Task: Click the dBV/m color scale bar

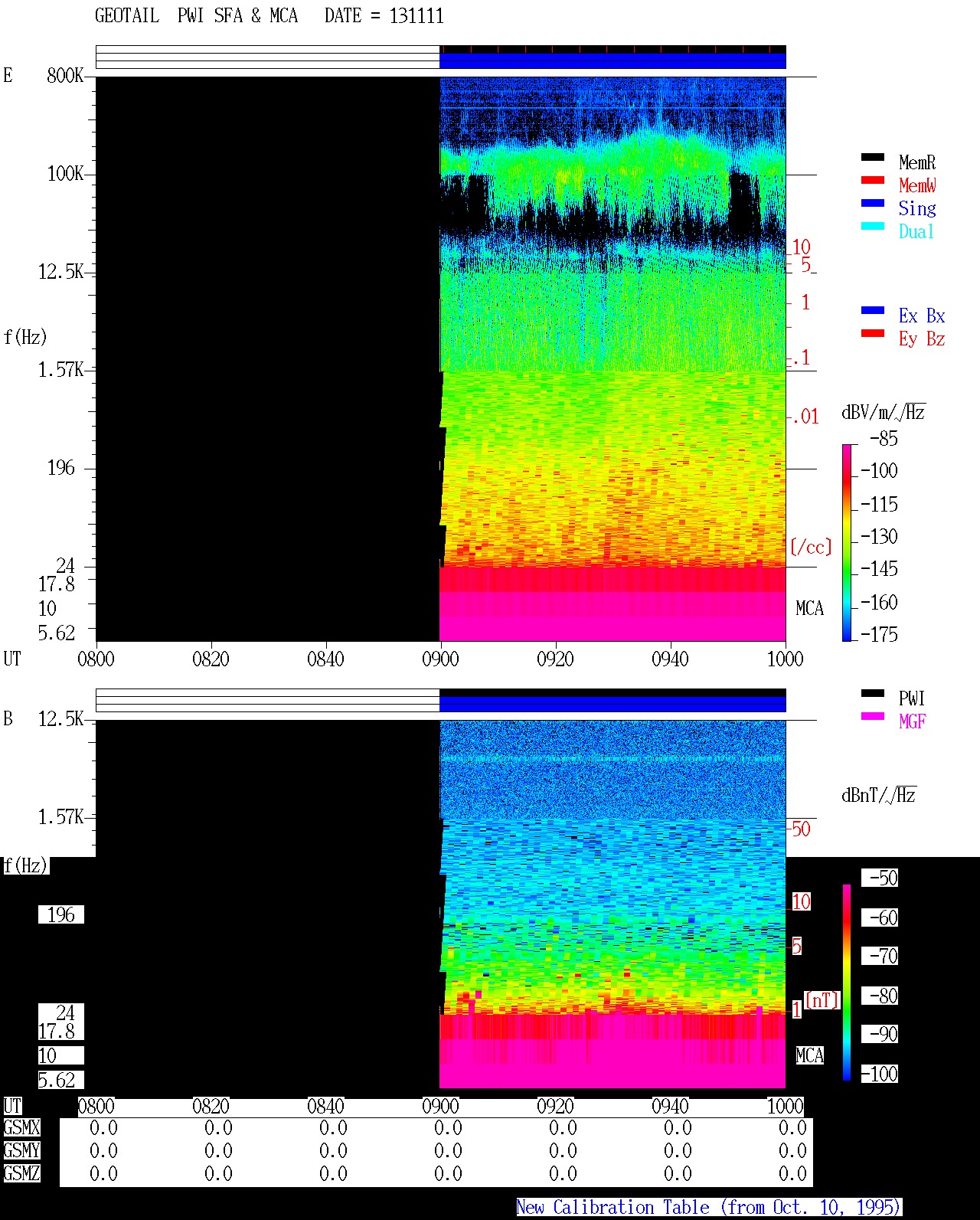Action: click(847, 542)
